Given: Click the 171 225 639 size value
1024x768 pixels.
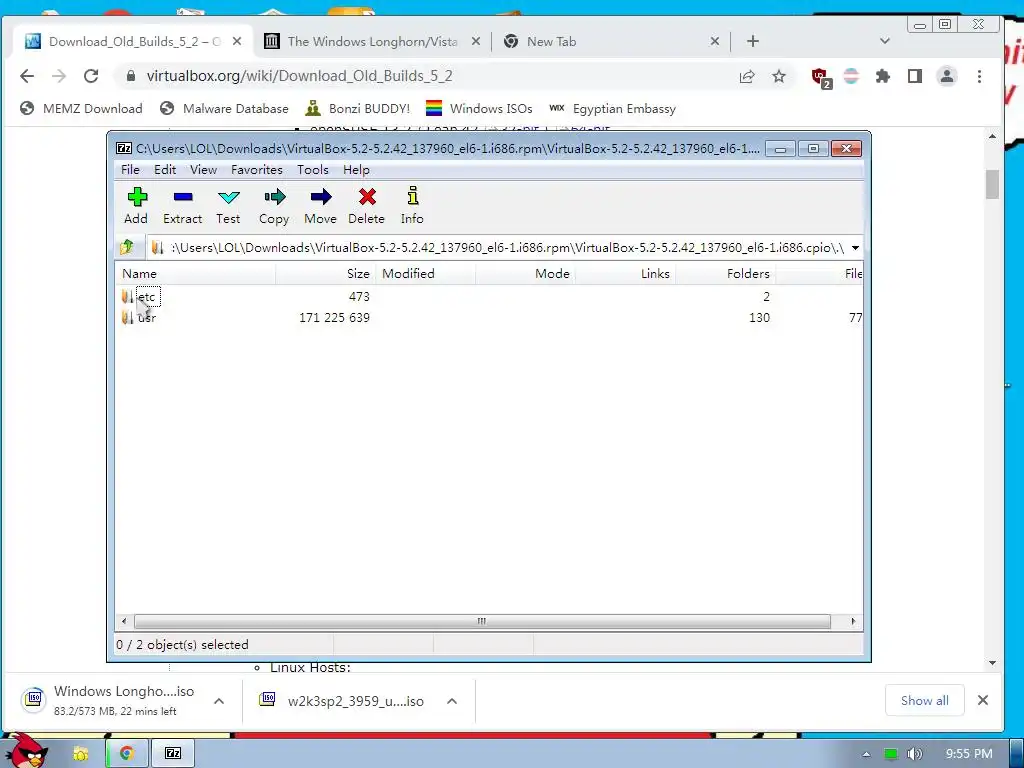Looking at the screenshot, I should point(334,317).
